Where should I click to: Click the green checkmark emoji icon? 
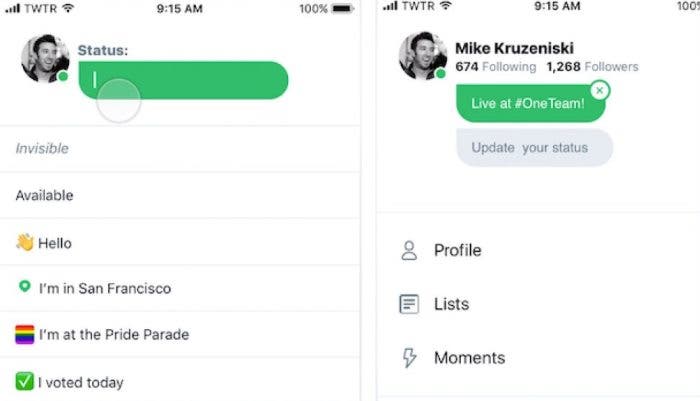coord(24,382)
